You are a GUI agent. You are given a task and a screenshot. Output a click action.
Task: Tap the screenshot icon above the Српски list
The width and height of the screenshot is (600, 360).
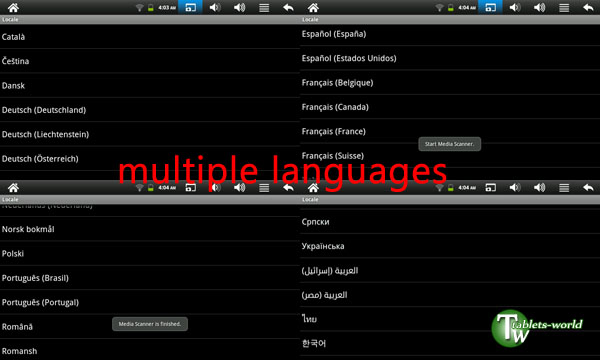[x=490, y=187]
